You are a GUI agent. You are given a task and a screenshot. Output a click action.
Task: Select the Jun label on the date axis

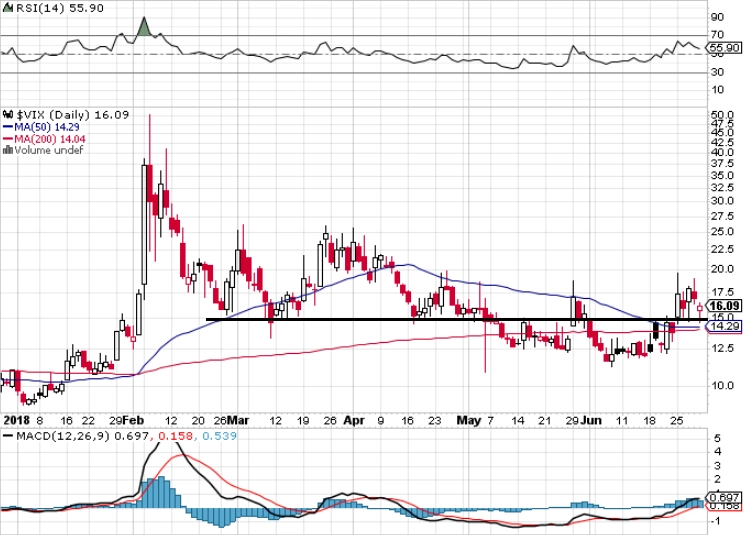click(x=591, y=420)
